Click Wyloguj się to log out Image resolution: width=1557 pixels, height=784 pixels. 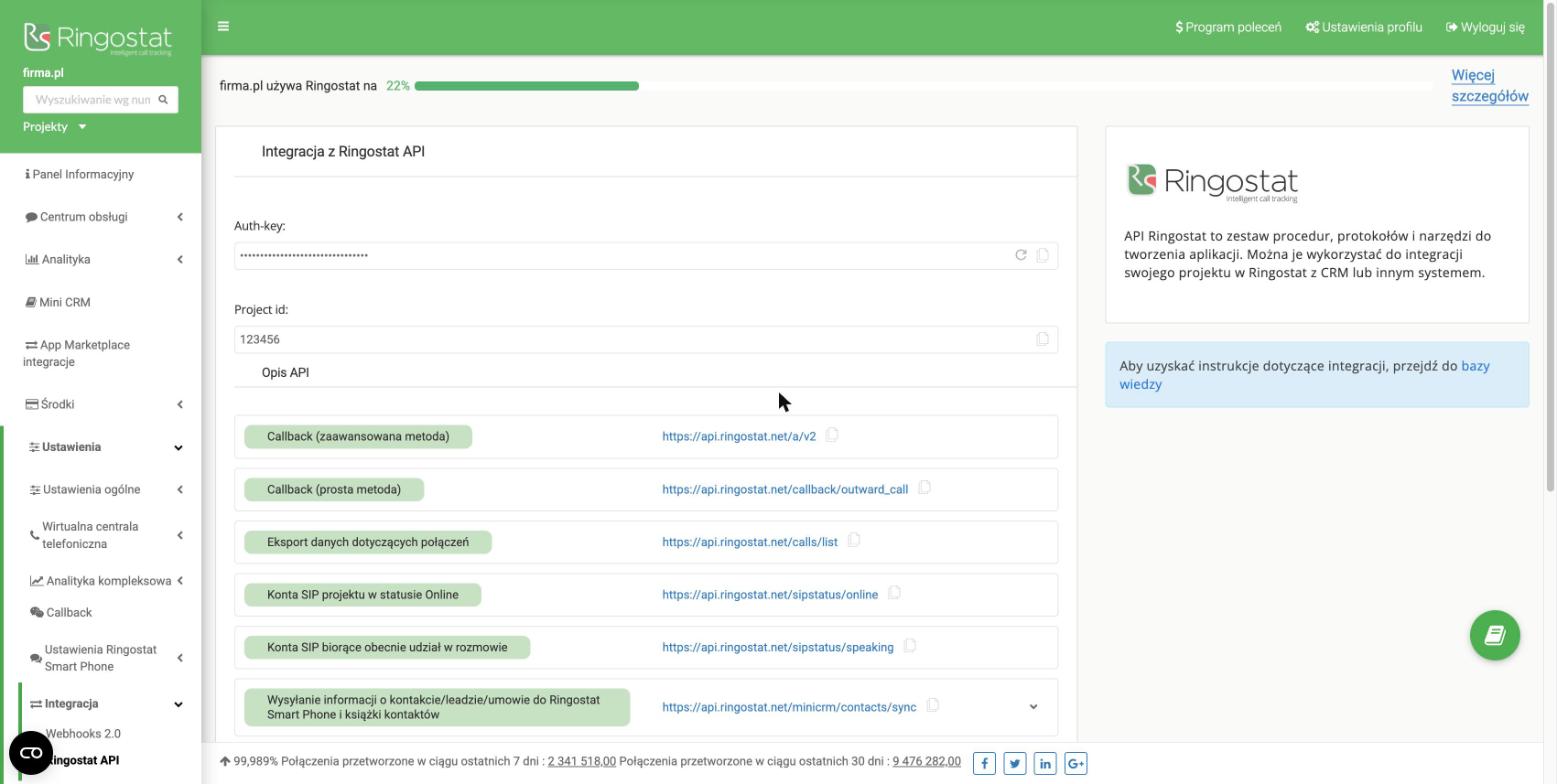[x=1485, y=27]
